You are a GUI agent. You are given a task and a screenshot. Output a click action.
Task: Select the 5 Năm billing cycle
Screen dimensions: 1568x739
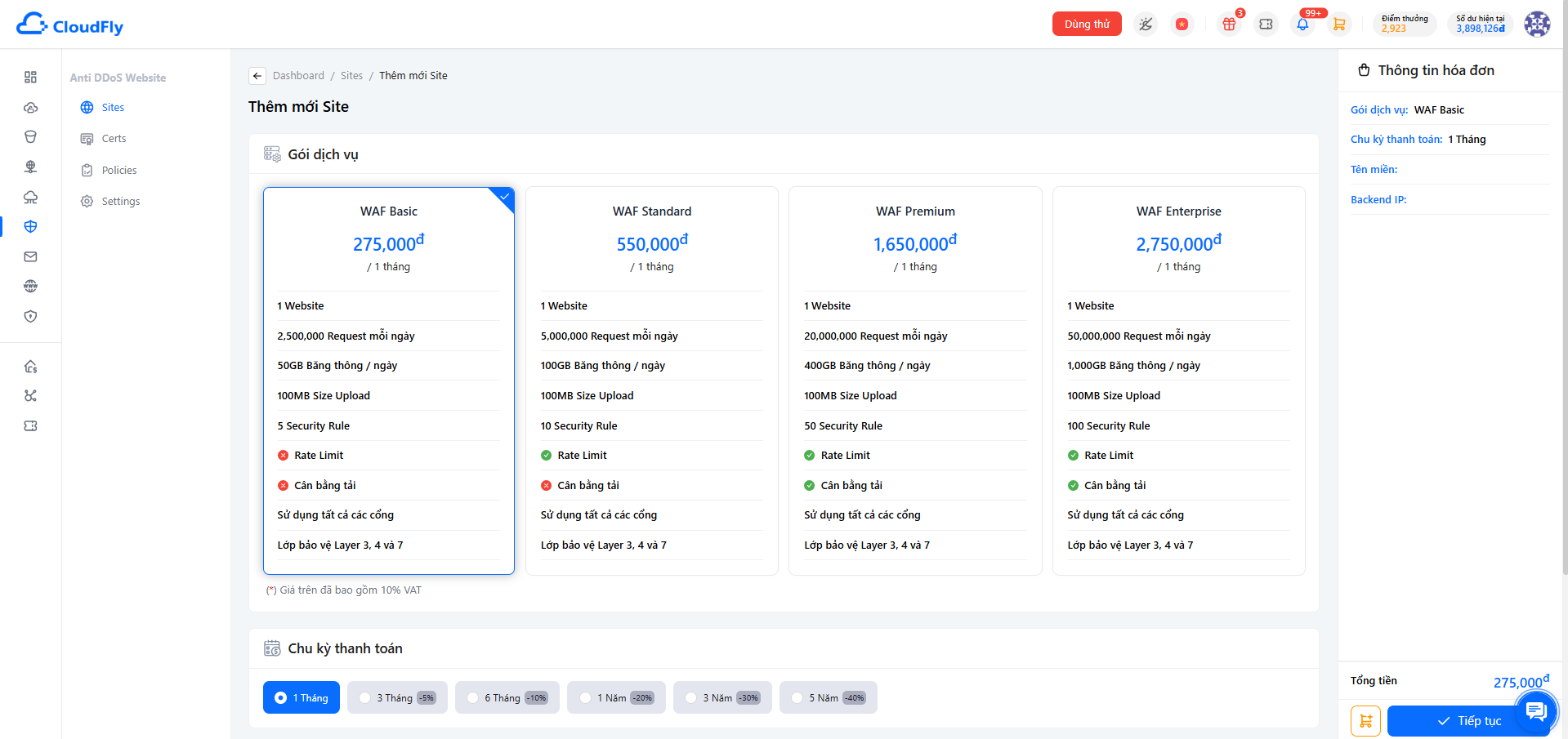(x=829, y=697)
